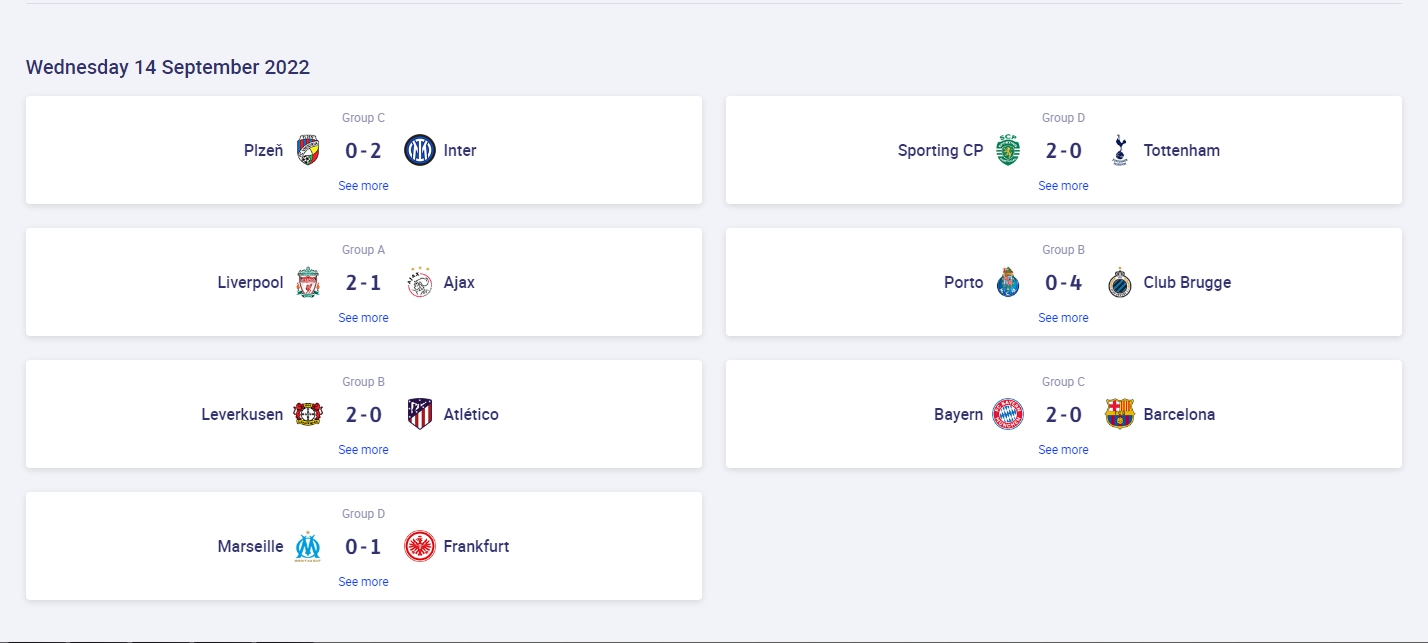Click the Club Brugge logo
The width and height of the screenshot is (1428, 643).
coord(1120,283)
